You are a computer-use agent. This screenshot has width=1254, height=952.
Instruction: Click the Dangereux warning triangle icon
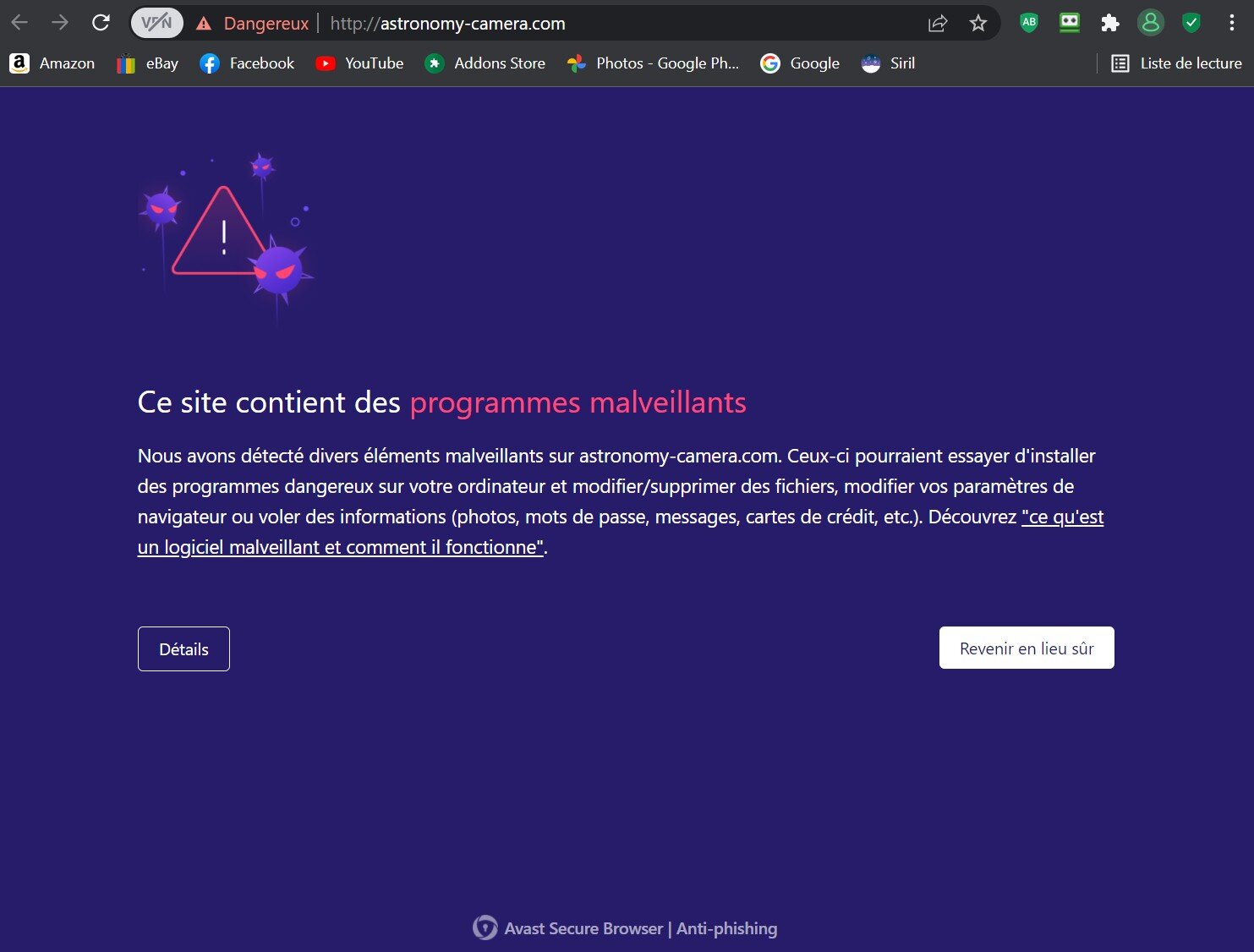click(x=204, y=24)
